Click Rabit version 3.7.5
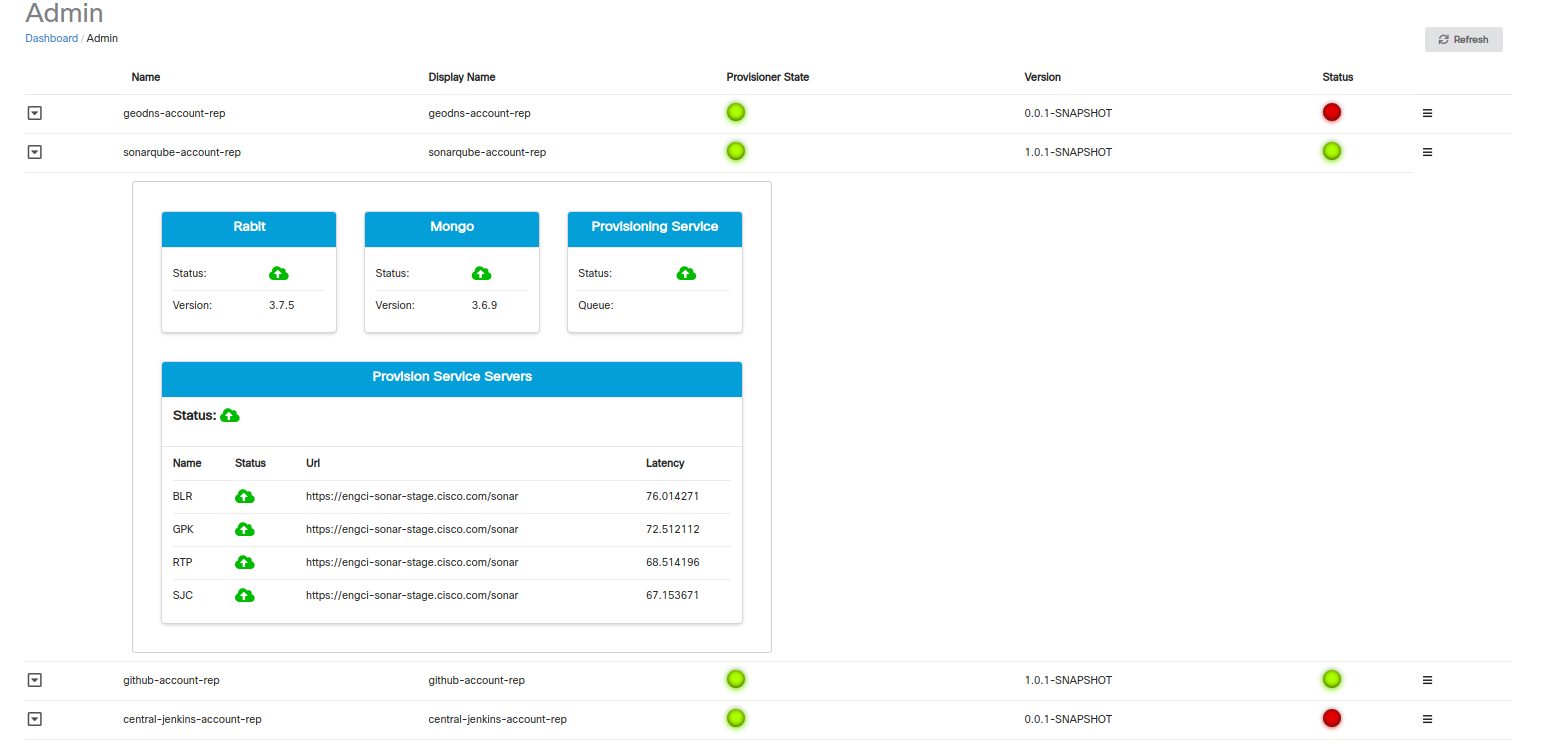Screen dimensions: 1547x744 [282, 305]
